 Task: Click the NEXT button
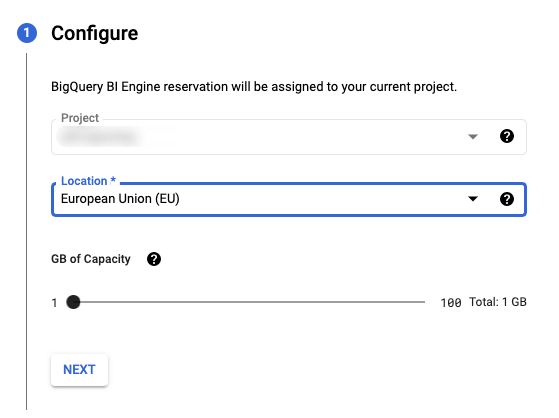(x=79, y=369)
